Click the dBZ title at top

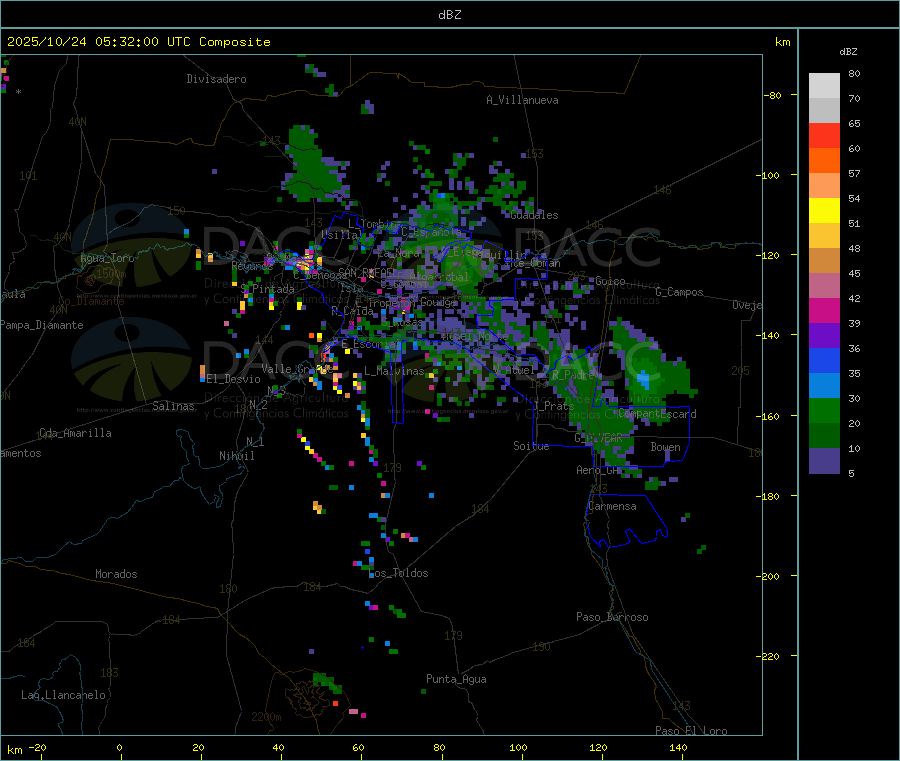(x=449, y=15)
